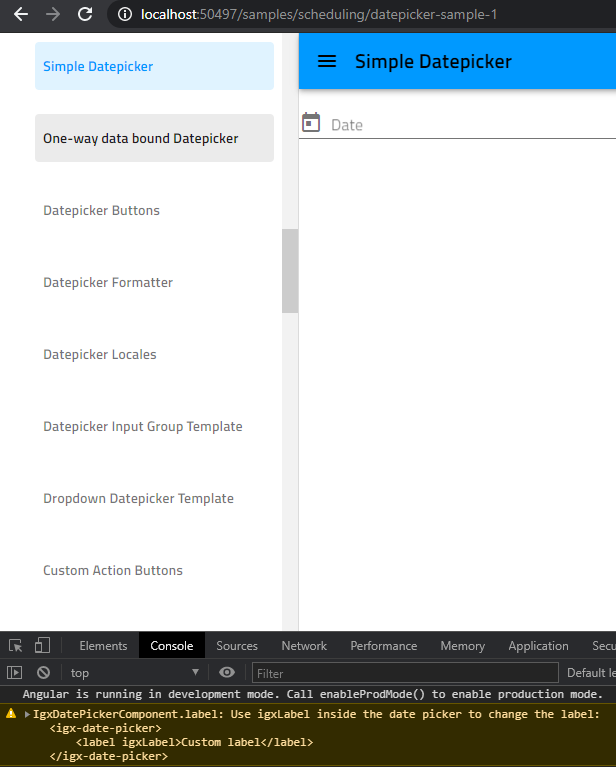Open the hamburger navigation menu
The image size is (616, 767).
327,61
